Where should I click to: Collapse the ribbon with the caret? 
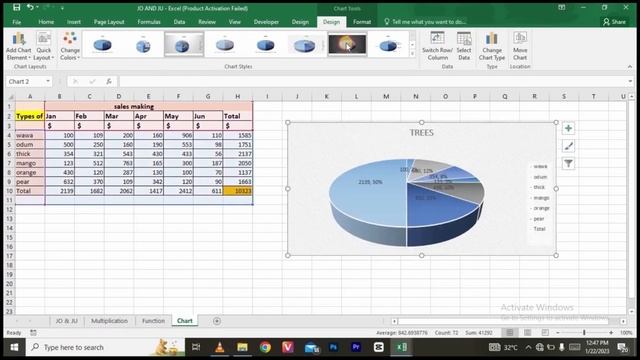pyautogui.click(x=630, y=67)
